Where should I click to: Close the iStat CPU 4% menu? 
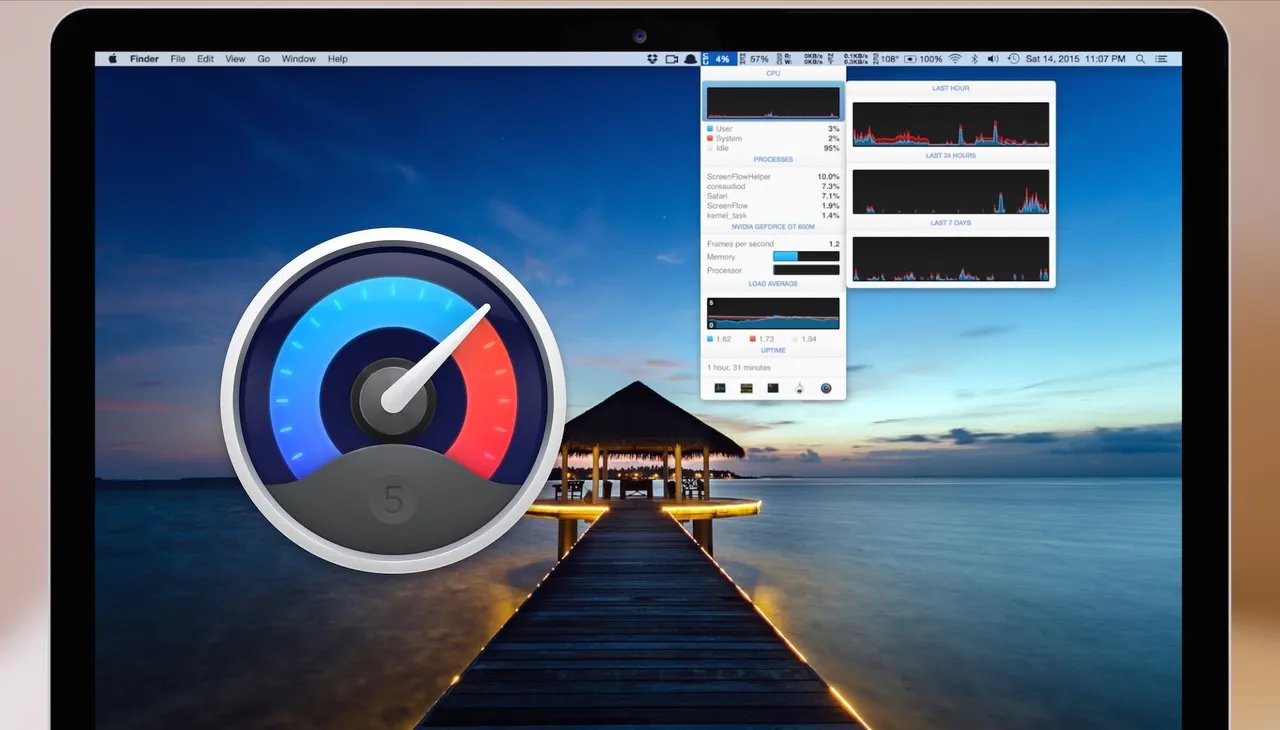coord(718,59)
